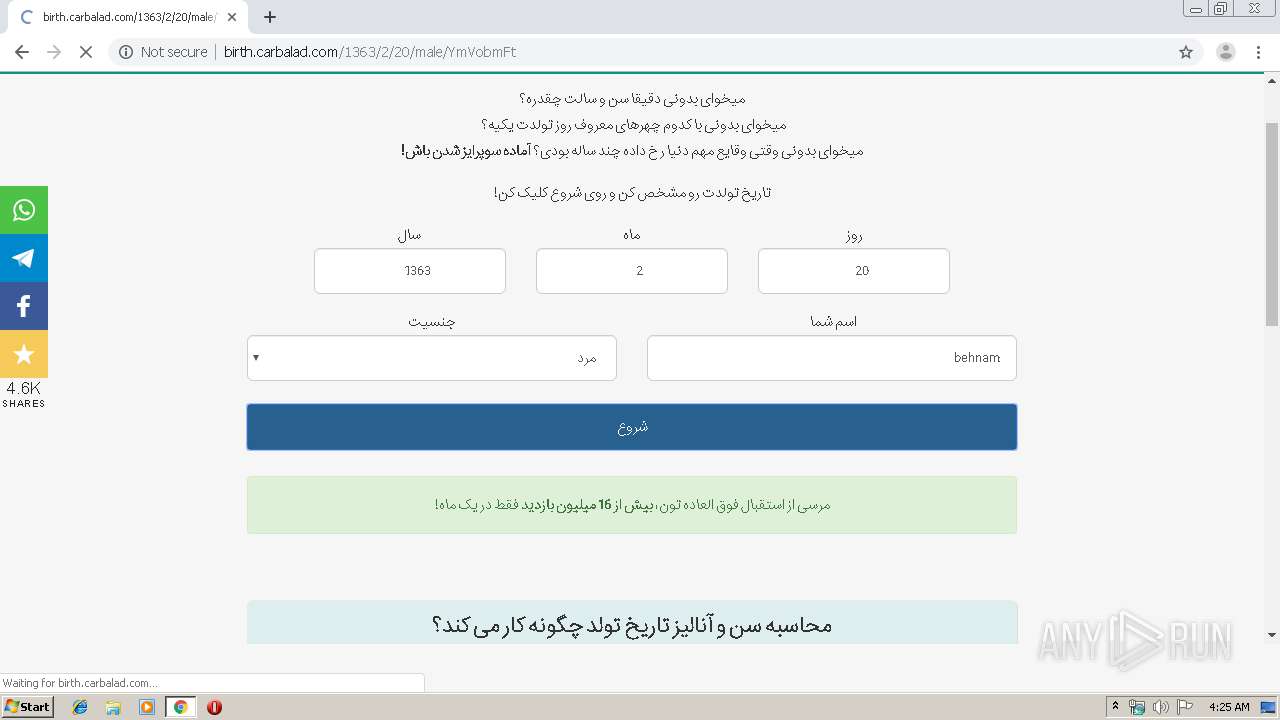Click the yellow star favorites share icon
This screenshot has height=720, width=1280.
coord(24,354)
